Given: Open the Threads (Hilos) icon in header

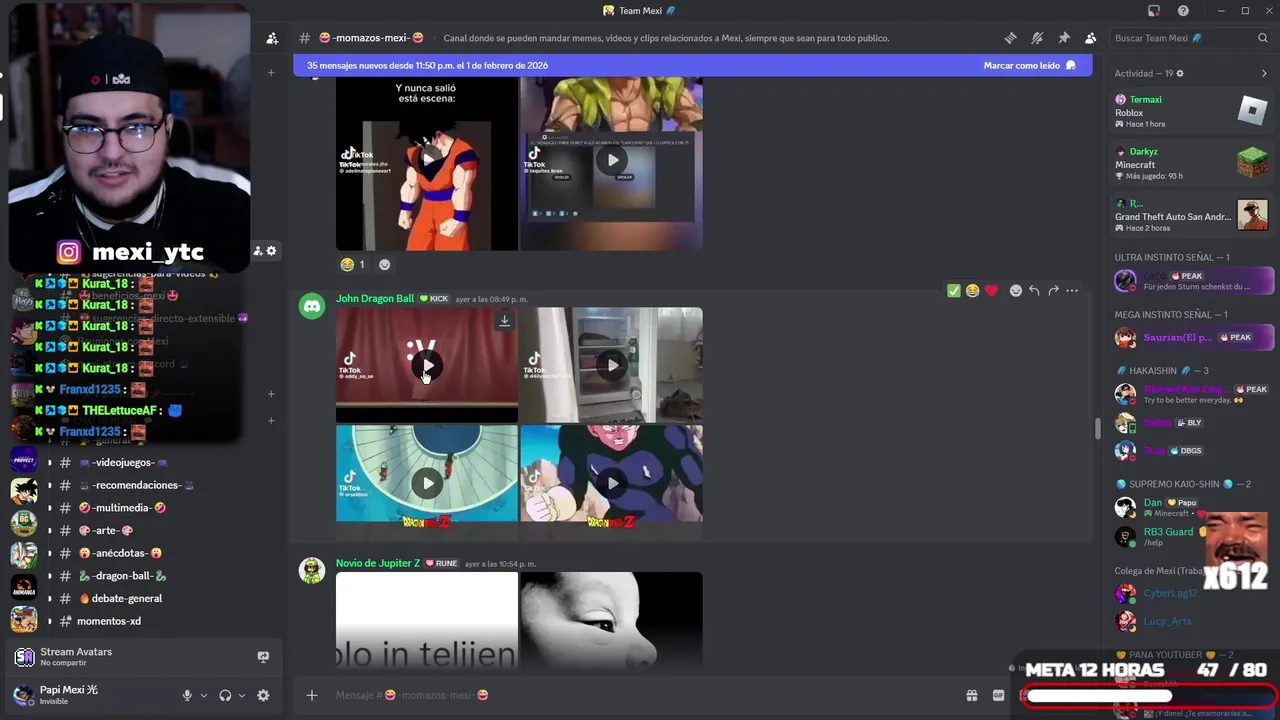Looking at the screenshot, I should 1010,38.
